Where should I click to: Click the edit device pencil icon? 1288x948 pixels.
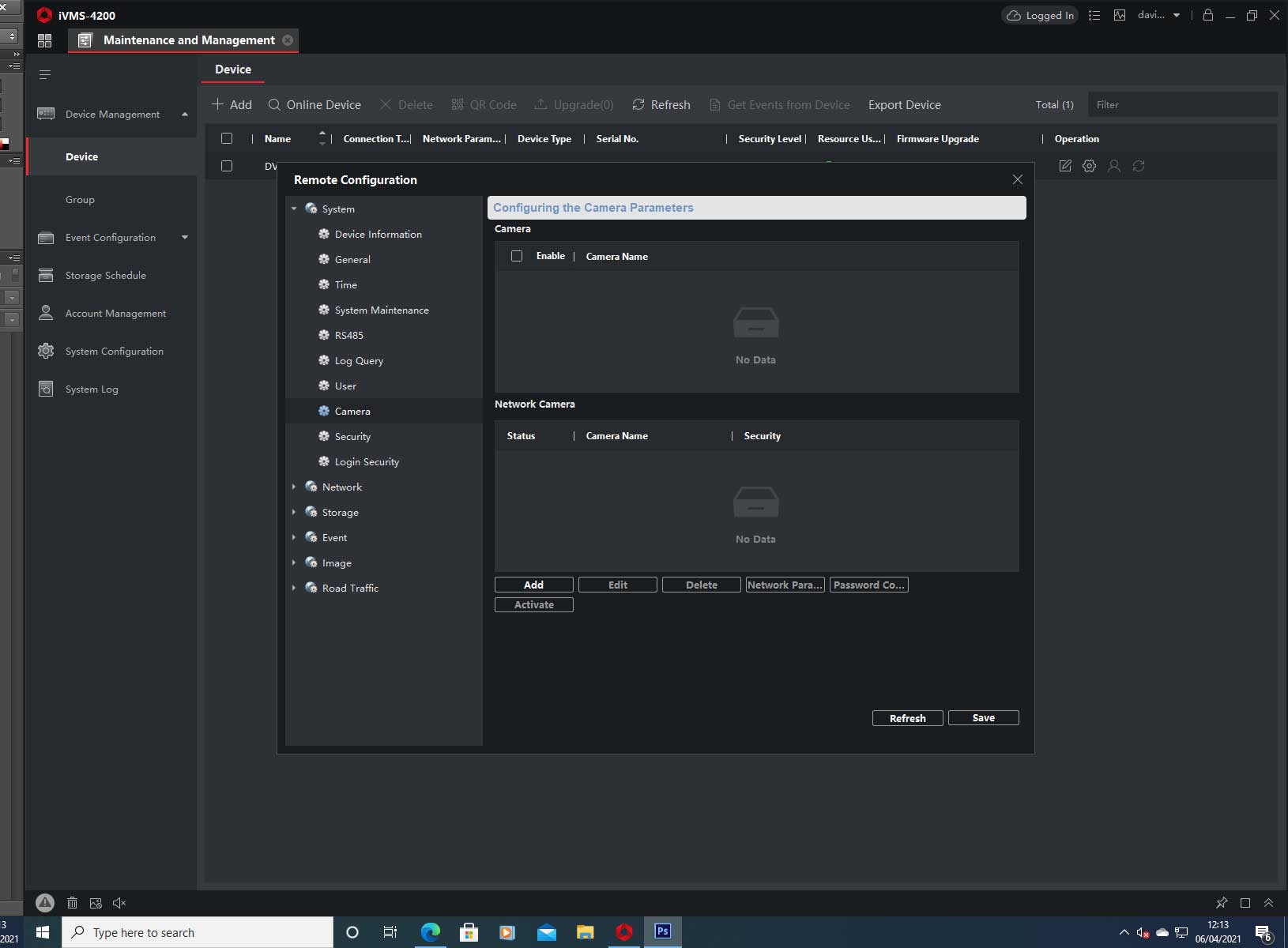1065,166
